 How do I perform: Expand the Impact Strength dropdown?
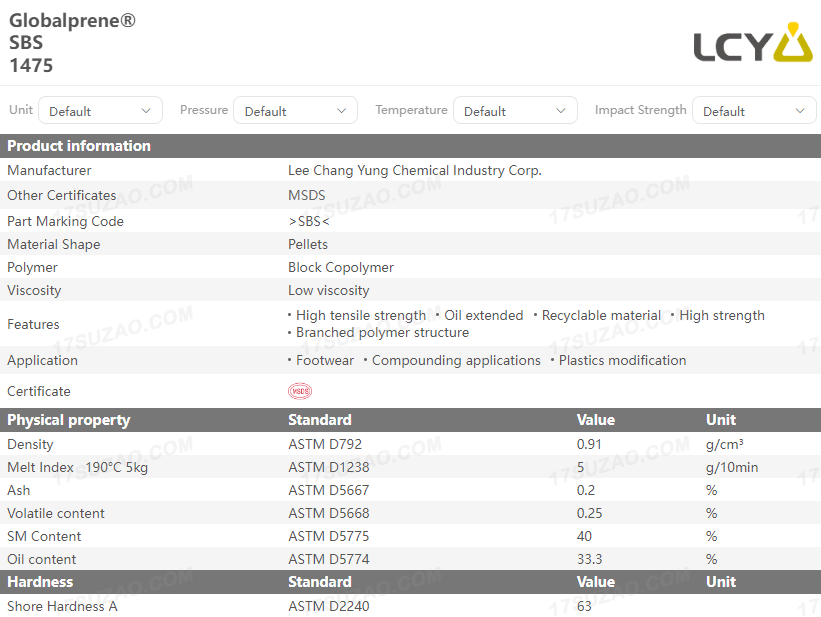click(x=754, y=111)
